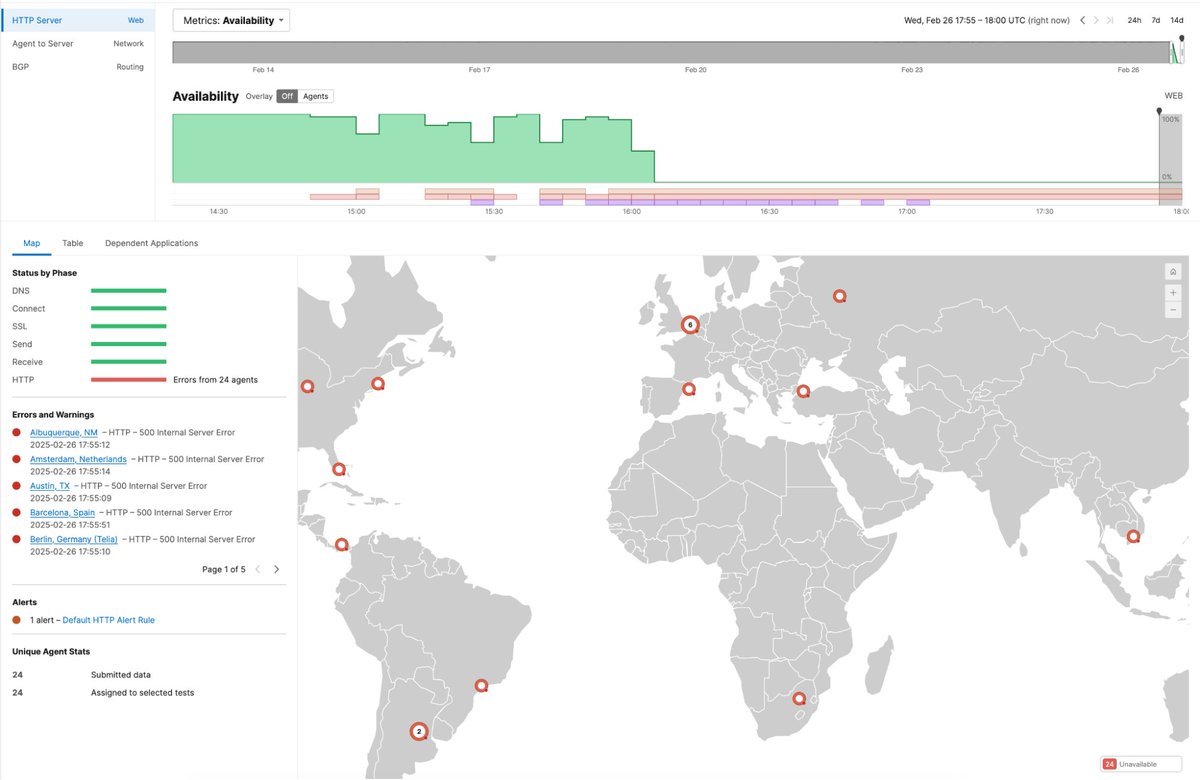Select the agent marker in Turkey

(802, 391)
